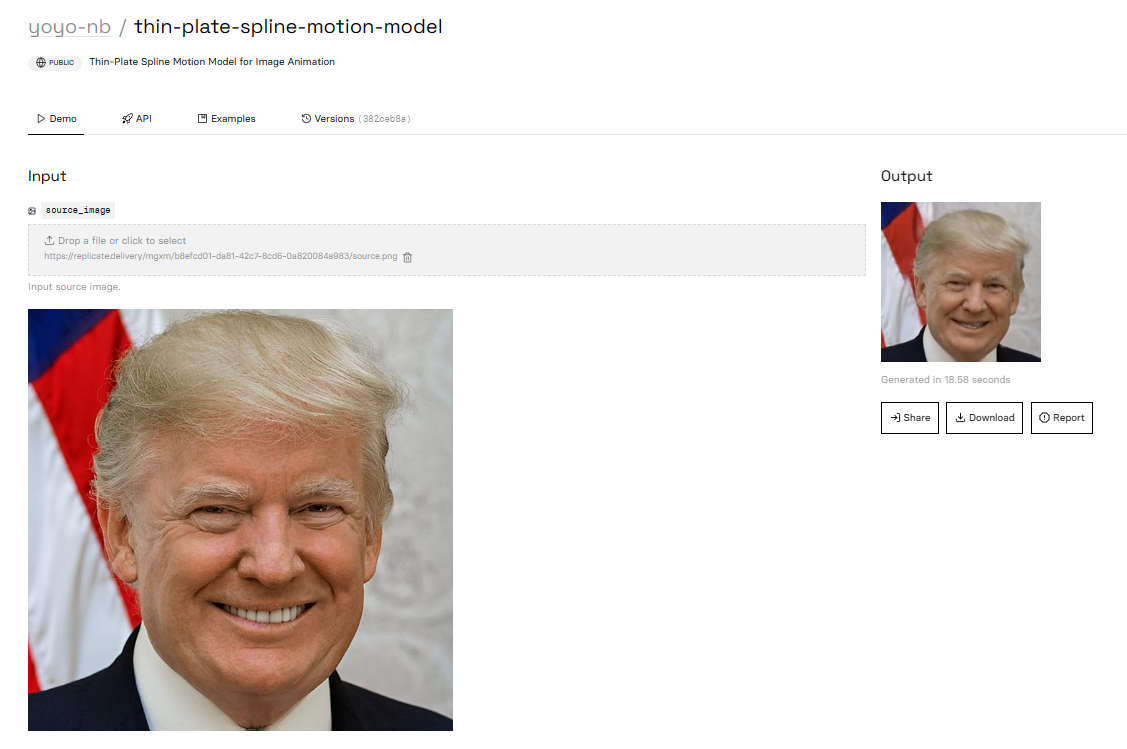Delete the source image with the trash icon
Viewport: 1127px width, 749px height.
coord(408,257)
